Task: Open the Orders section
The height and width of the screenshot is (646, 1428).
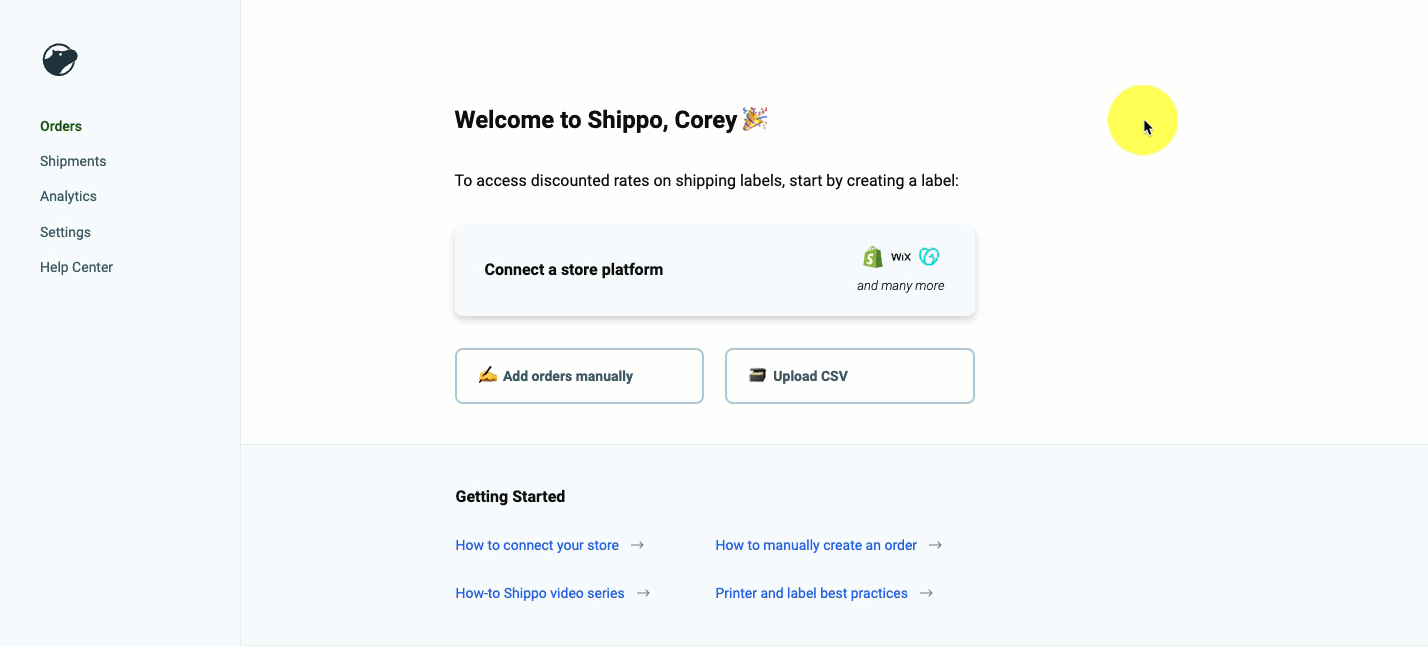Action: [61, 126]
